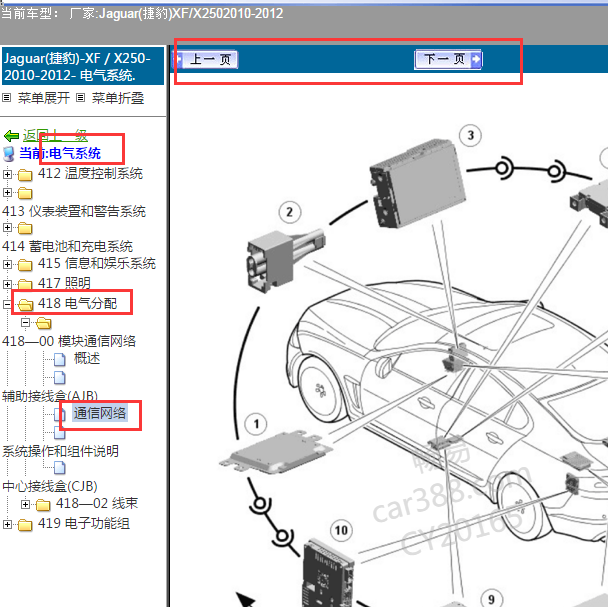Viewport: 608px width, 607px height.
Task: Expand the 415 信息和娱乐系统 node
Action: (7, 265)
